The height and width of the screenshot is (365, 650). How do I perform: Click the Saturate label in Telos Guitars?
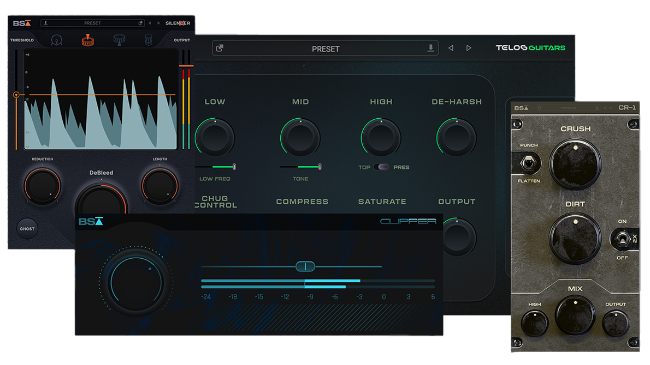382,202
